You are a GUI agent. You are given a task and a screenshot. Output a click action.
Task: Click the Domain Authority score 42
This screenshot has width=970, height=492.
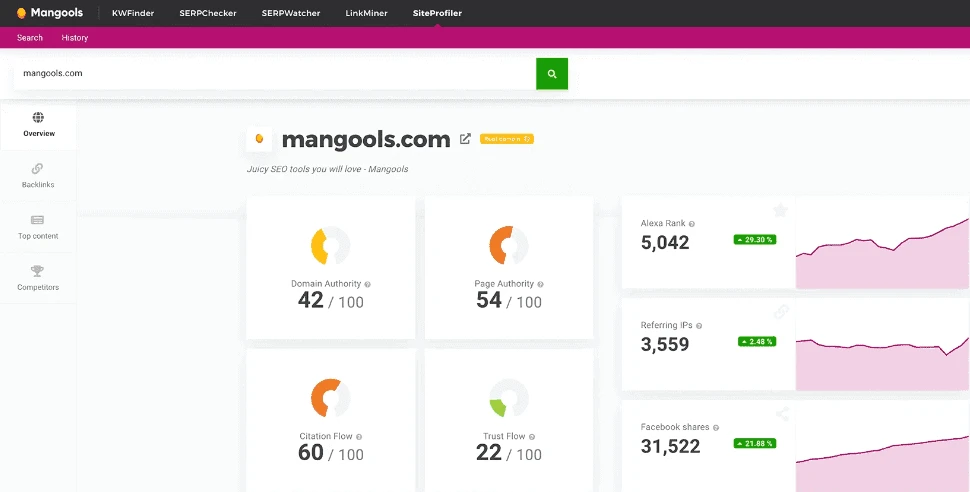click(x=311, y=301)
